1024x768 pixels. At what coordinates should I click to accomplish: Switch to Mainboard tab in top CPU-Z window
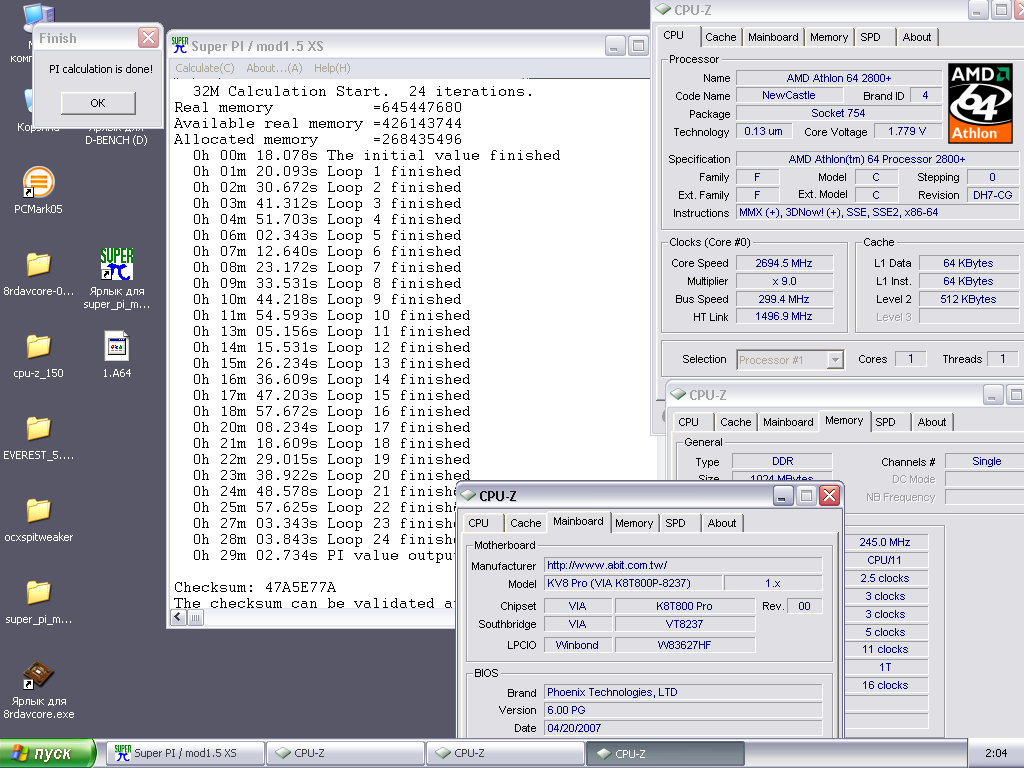click(x=773, y=37)
